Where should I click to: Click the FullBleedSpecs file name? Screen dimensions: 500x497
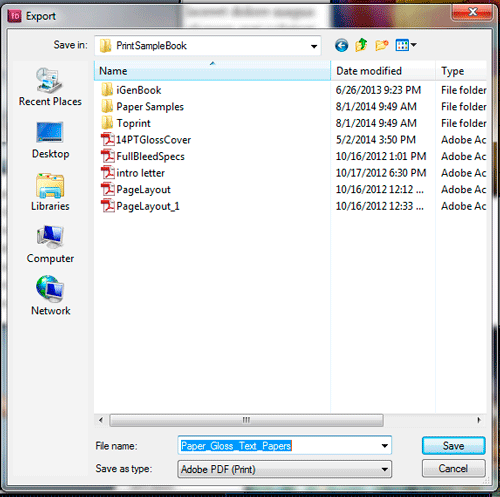tap(150, 156)
